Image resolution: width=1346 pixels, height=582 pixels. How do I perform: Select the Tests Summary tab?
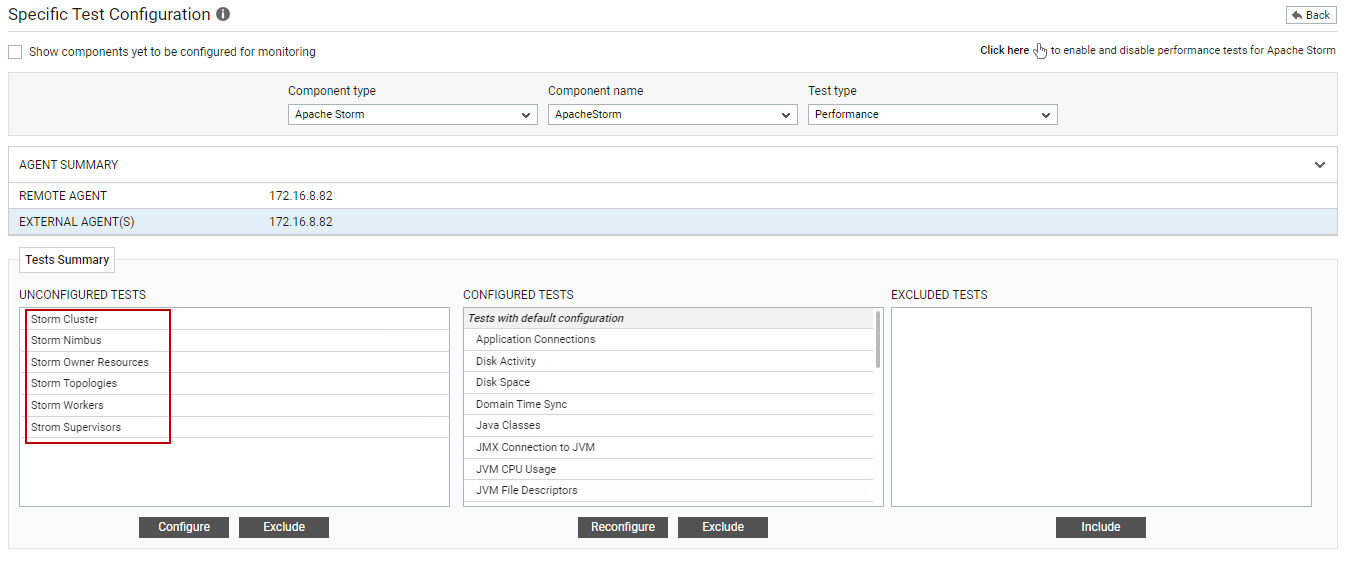point(67,260)
